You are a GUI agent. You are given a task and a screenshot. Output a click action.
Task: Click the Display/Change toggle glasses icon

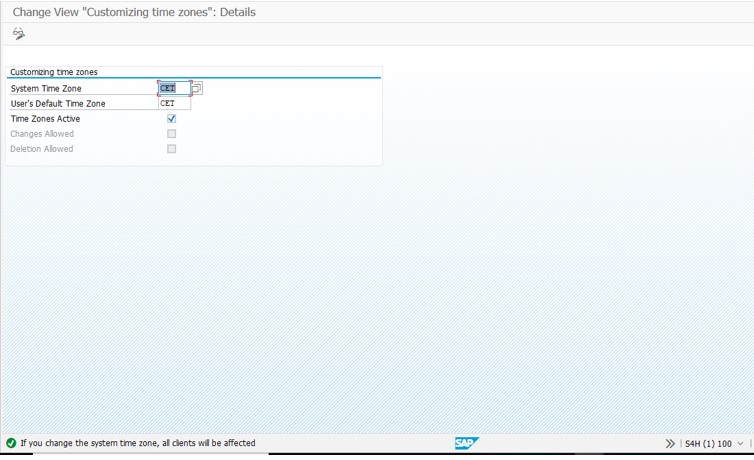pyautogui.click(x=18, y=34)
